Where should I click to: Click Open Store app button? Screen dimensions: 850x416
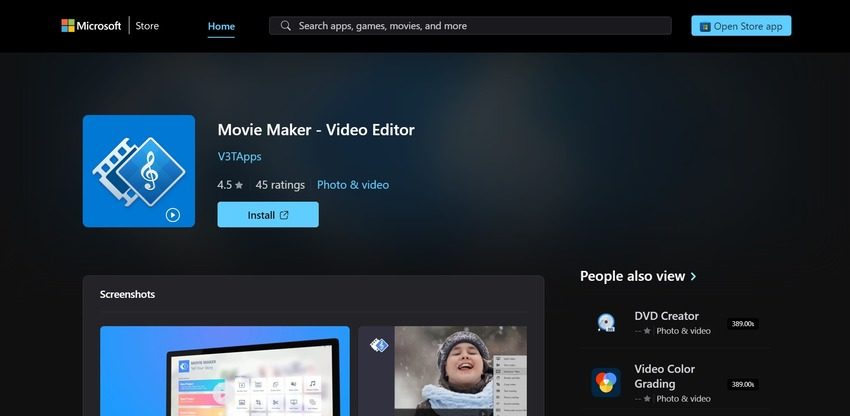point(741,25)
